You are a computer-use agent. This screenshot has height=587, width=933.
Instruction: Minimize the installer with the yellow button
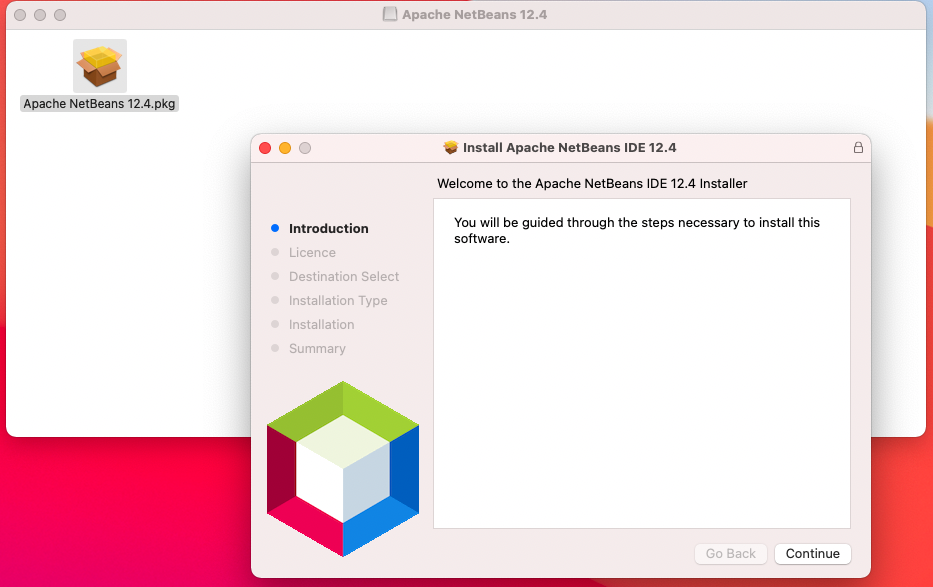pyautogui.click(x=285, y=148)
